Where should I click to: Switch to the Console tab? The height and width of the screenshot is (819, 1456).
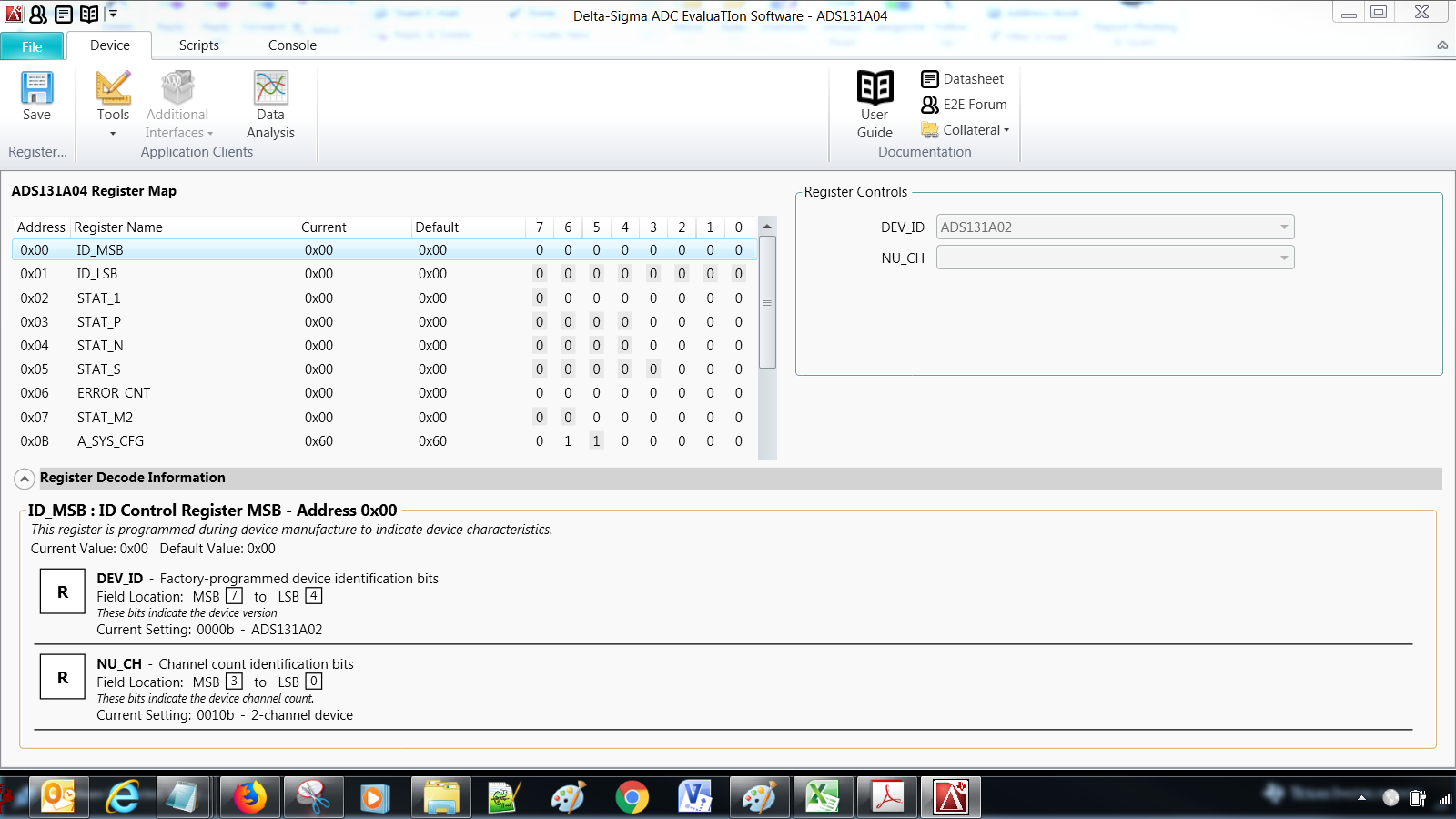(292, 45)
